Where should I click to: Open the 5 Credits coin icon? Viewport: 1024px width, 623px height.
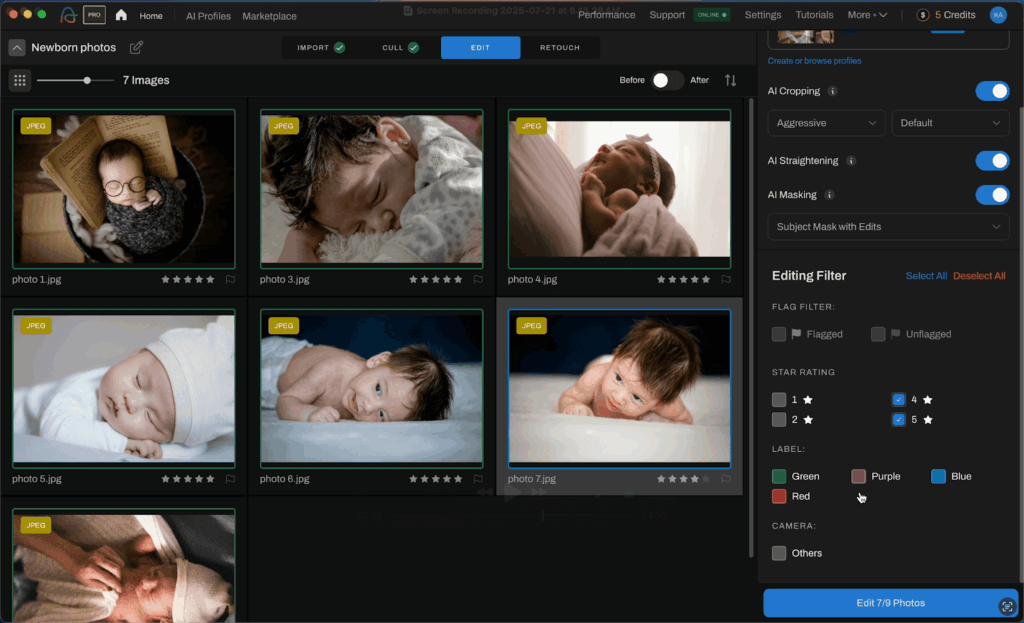click(921, 14)
